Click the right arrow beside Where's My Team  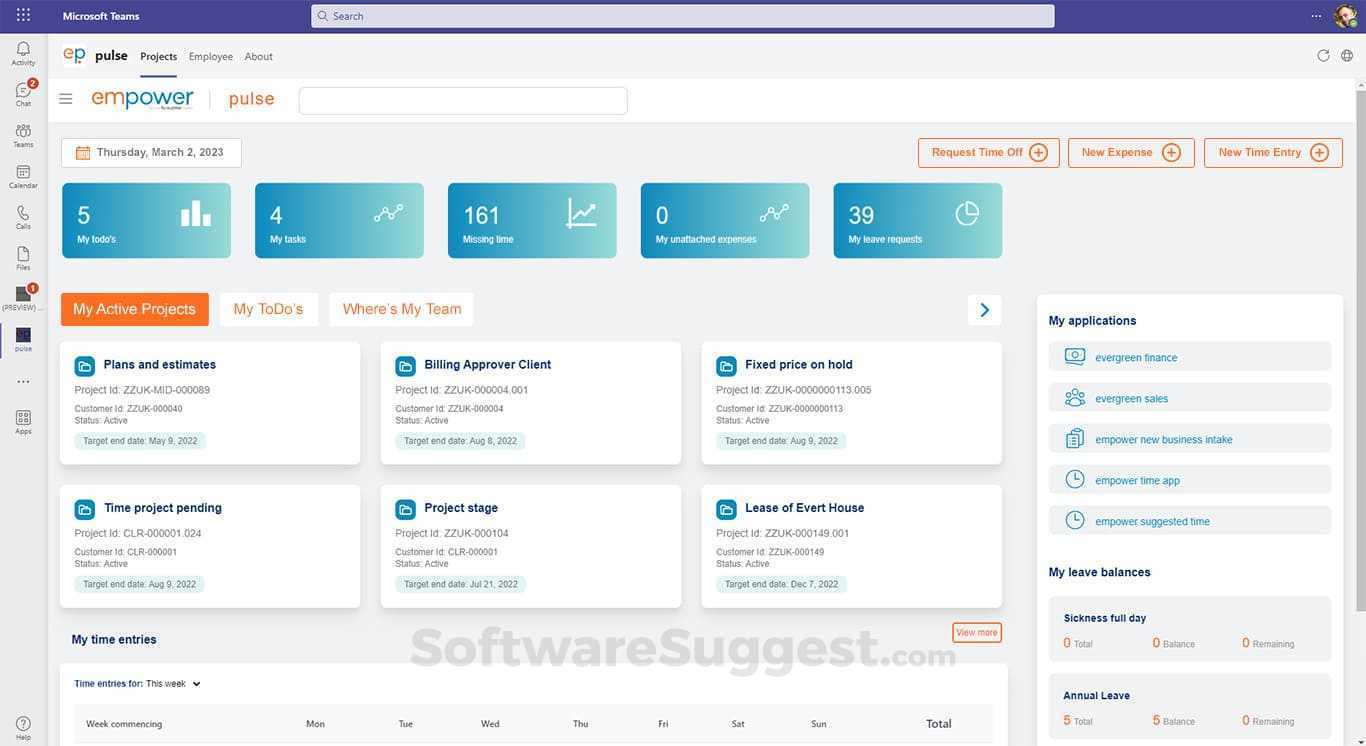(984, 309)
